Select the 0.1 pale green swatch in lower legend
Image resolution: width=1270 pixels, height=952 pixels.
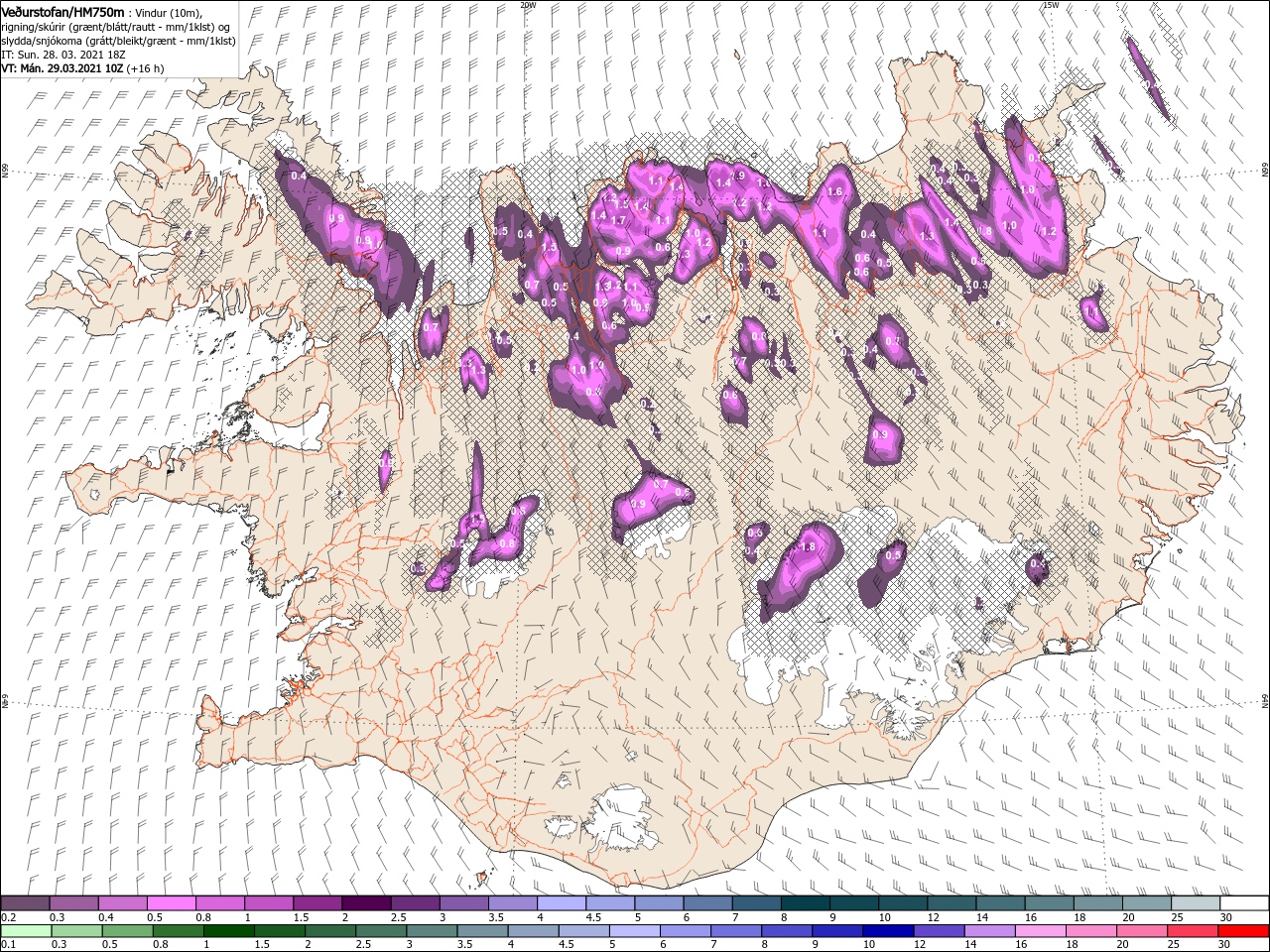tap(25, 930)
